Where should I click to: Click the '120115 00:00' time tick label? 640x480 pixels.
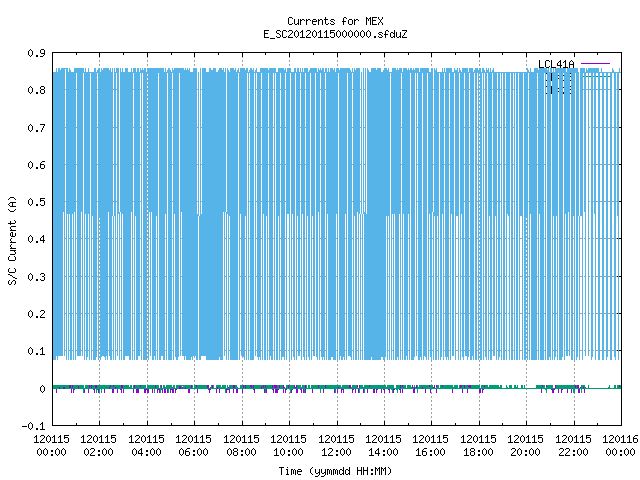click(x=51, y=446)
